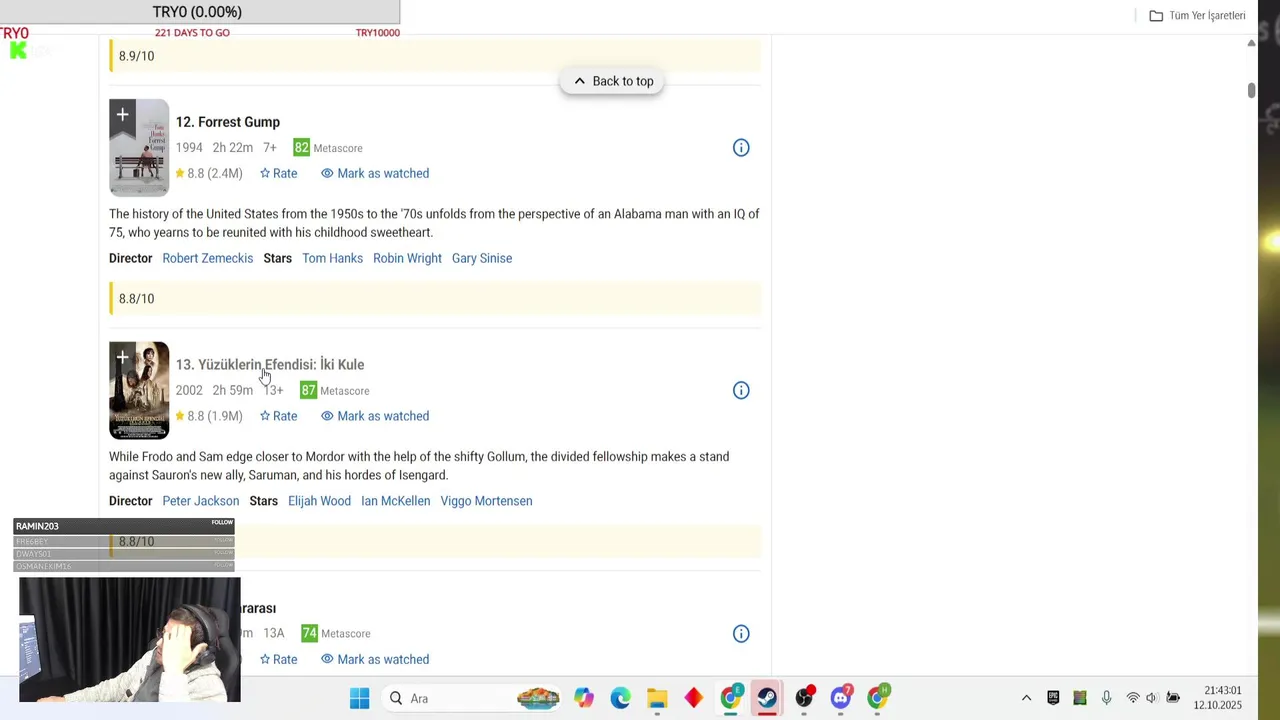This screenshot has height=720, width=1280.
Task: Open the Windows Start menu
Action: point(359,698)
